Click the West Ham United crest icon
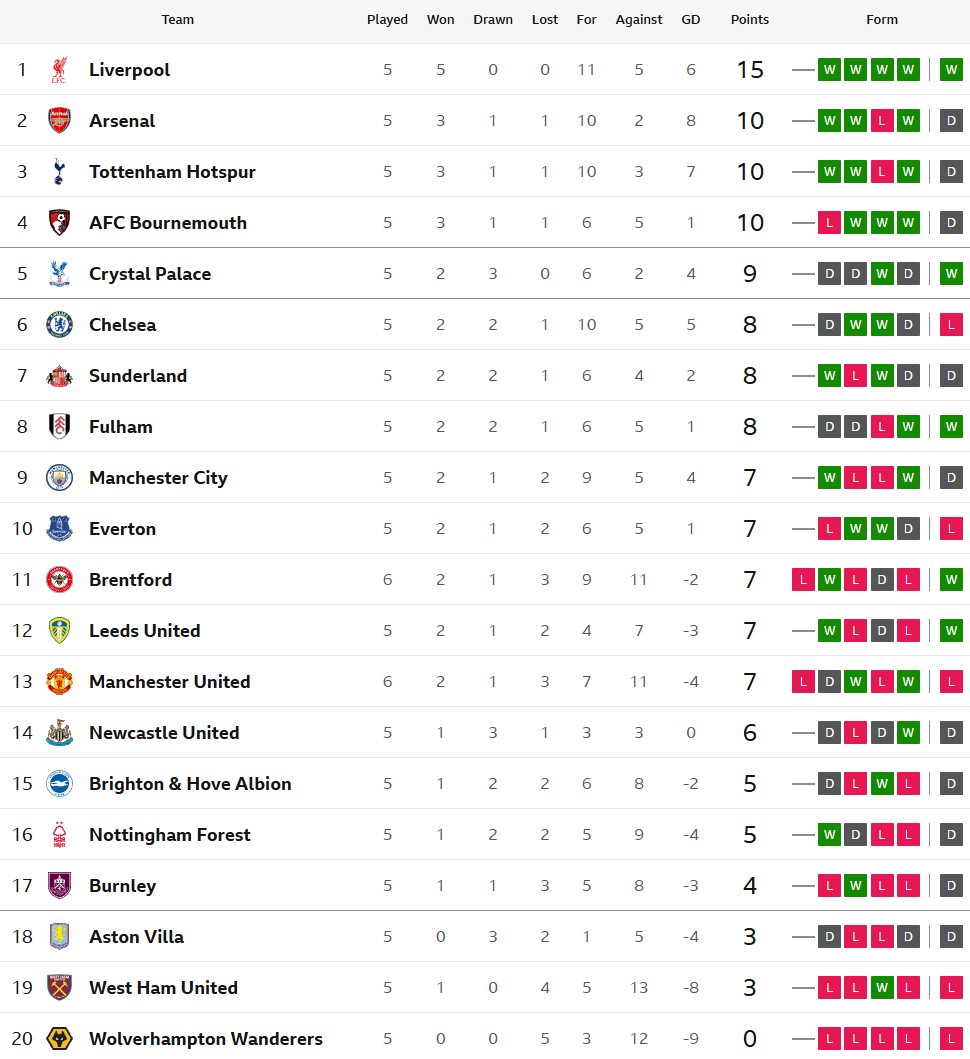Viewport: 970px width, 1059px height. (60, 988)
